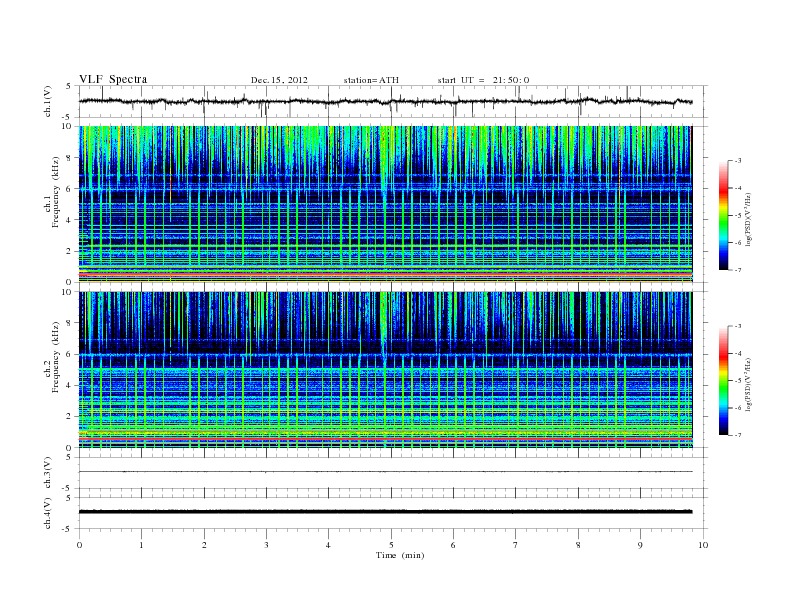
Task: Click the "station=ATH" header text
Action: (371, 80)
